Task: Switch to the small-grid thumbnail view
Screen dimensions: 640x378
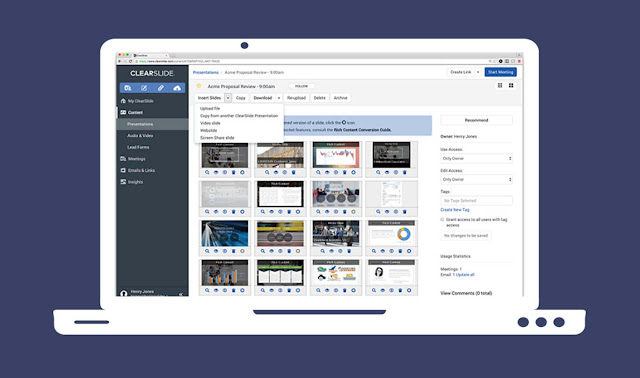Action: (500, 85)
